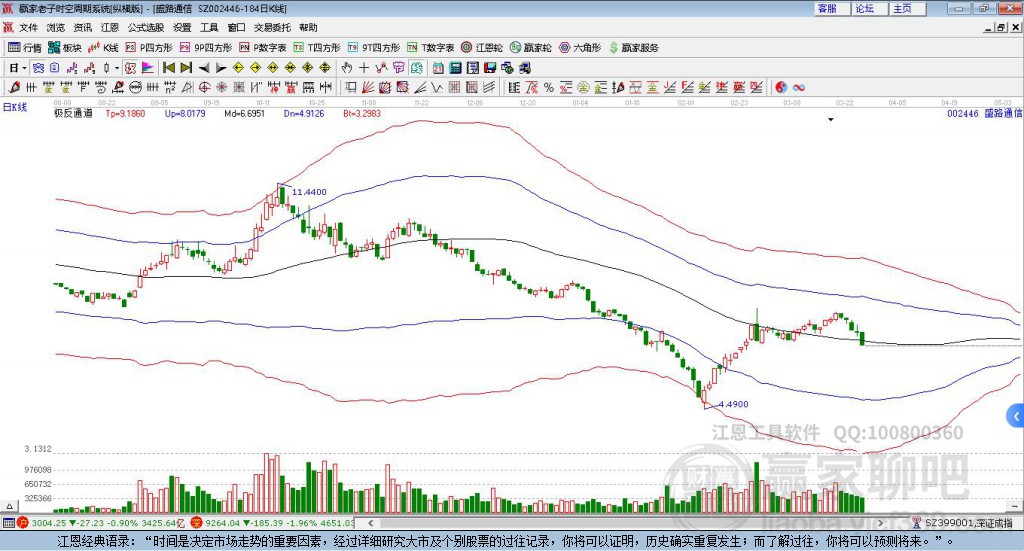Open the P四方形 square tool
This screenshot has height=551, width=1024.
(149, 48)
